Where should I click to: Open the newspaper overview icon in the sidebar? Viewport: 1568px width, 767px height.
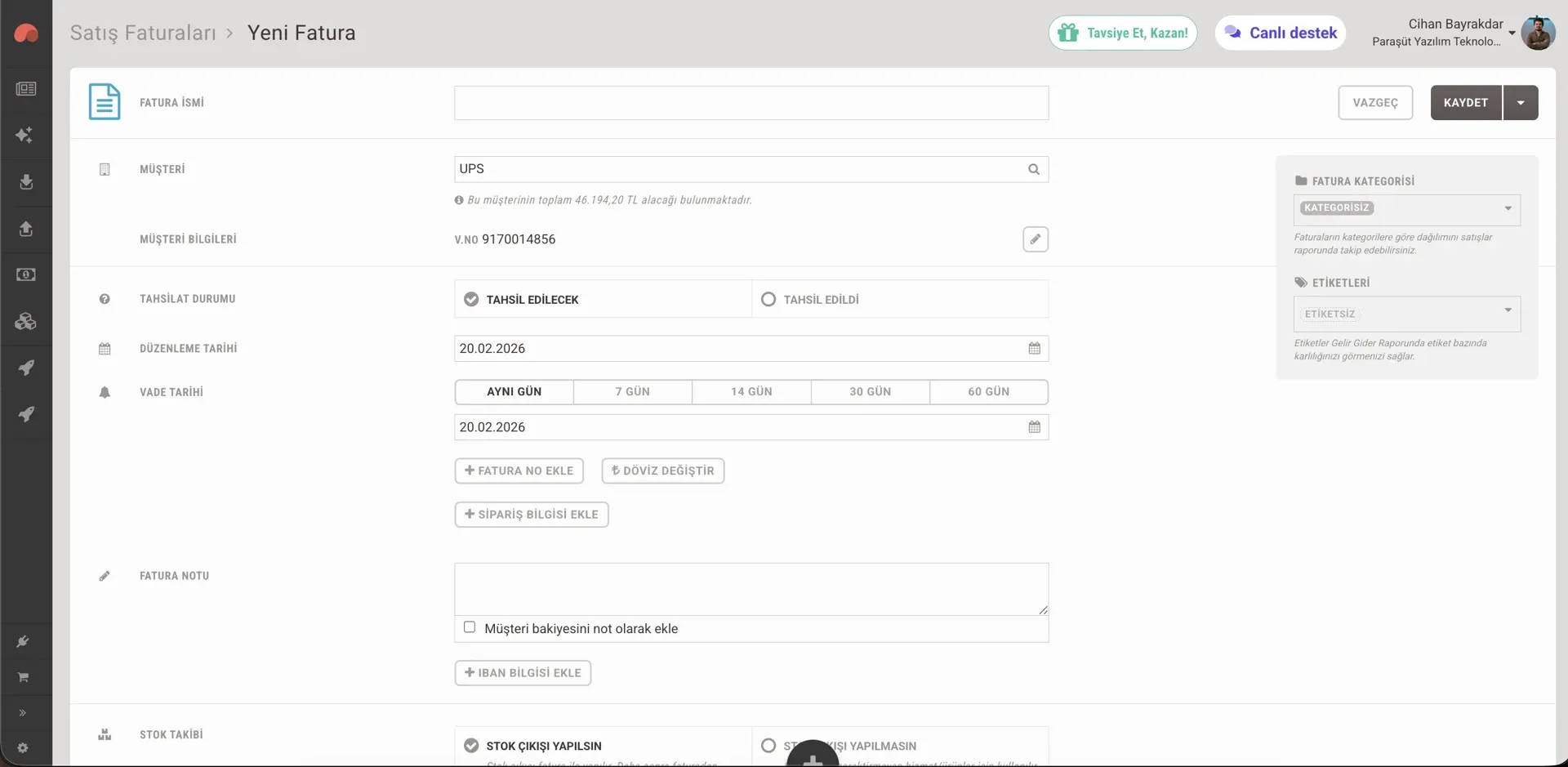click(26, 88)
